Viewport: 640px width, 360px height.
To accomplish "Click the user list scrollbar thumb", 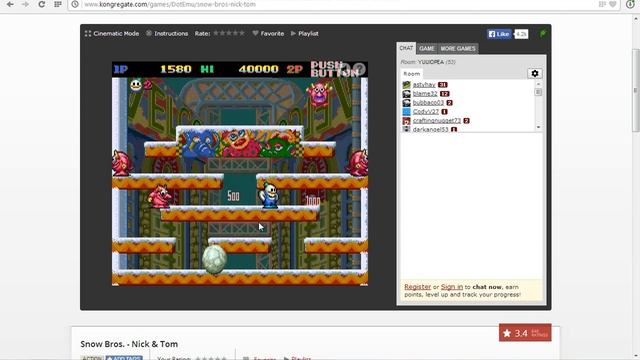I will point(538,92).
